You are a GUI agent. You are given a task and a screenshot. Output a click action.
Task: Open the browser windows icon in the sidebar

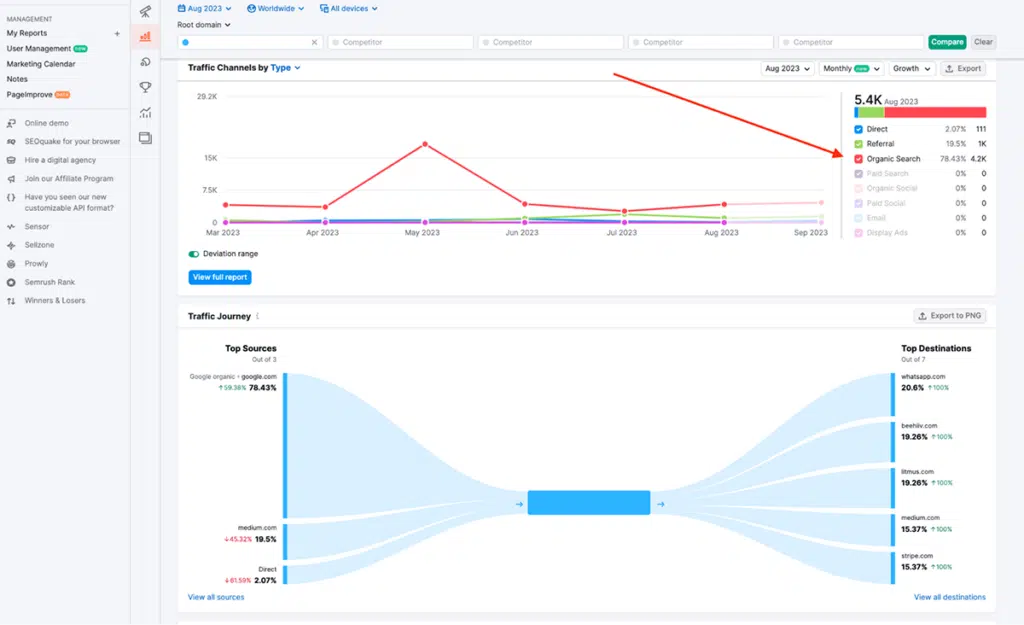(x=145, y=138)
